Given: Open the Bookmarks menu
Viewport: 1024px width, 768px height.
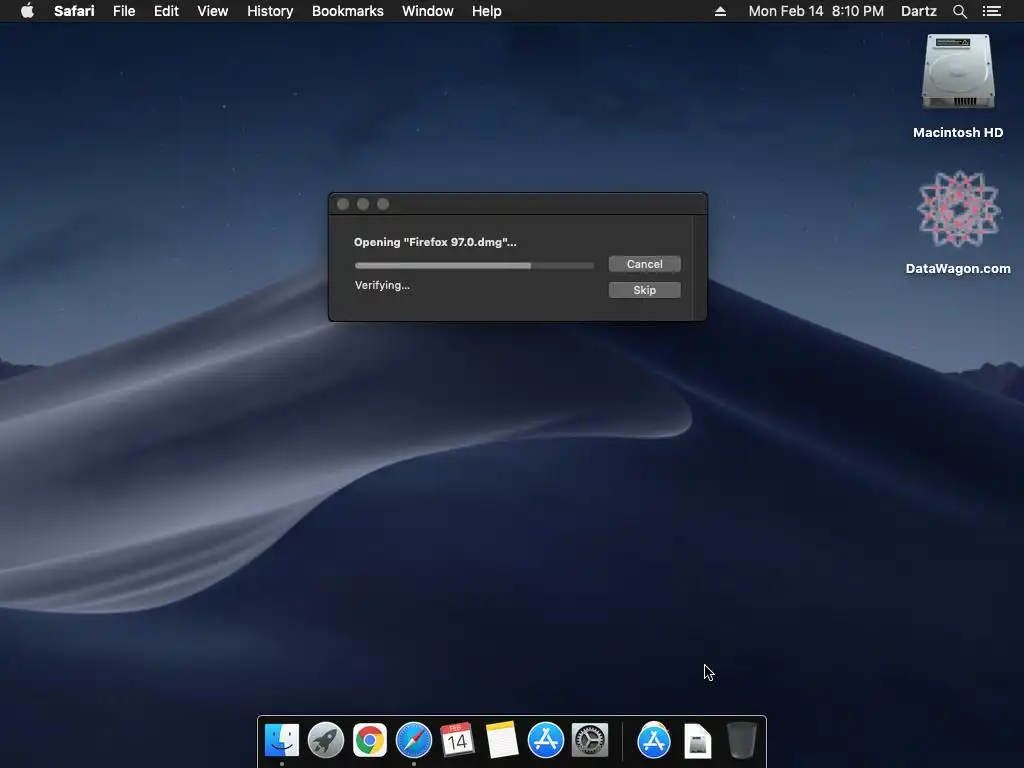Looking at the screenshot, I should point(347,11).
